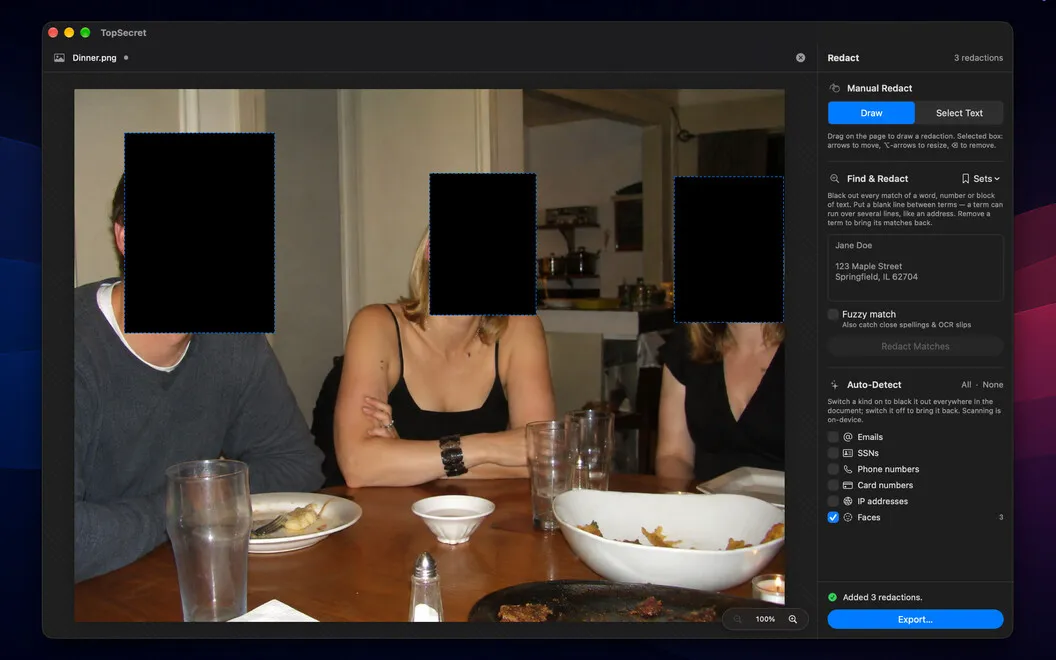Screen dimensions: 1056x660
Task: Click the Sets bookmark icon
Action: point(965,178)
